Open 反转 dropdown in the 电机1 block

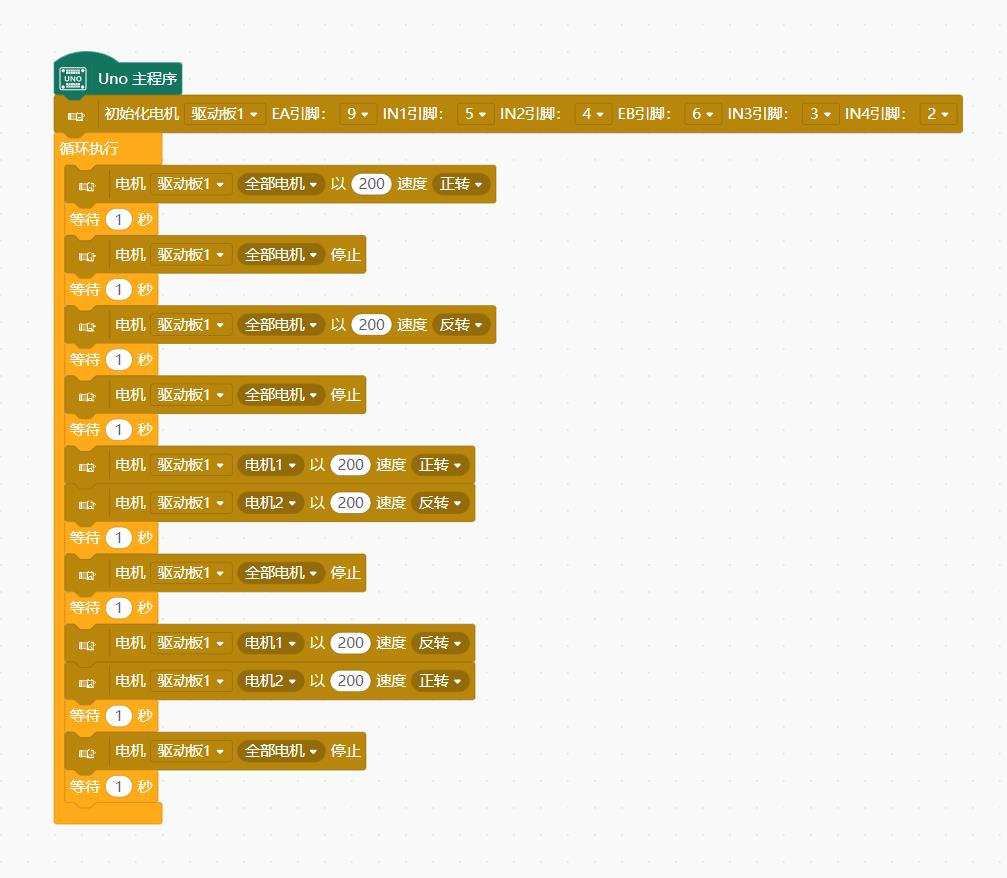[441, 643]
